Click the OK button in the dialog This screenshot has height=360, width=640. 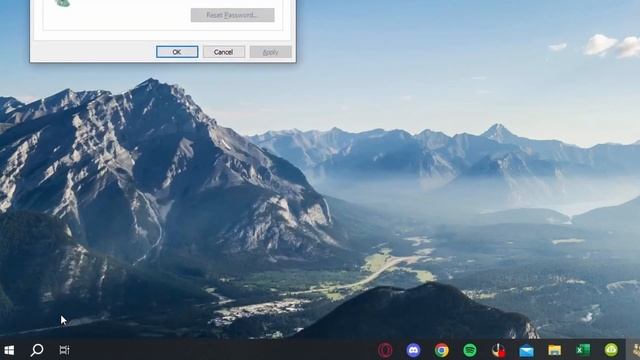177,52
